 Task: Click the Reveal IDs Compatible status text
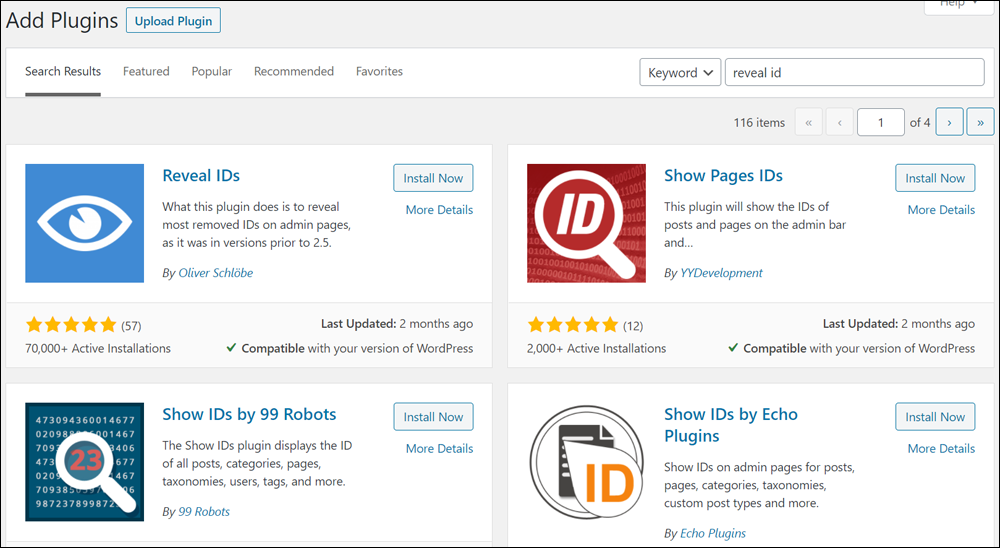pyautogui.click(x=349, y=348)
